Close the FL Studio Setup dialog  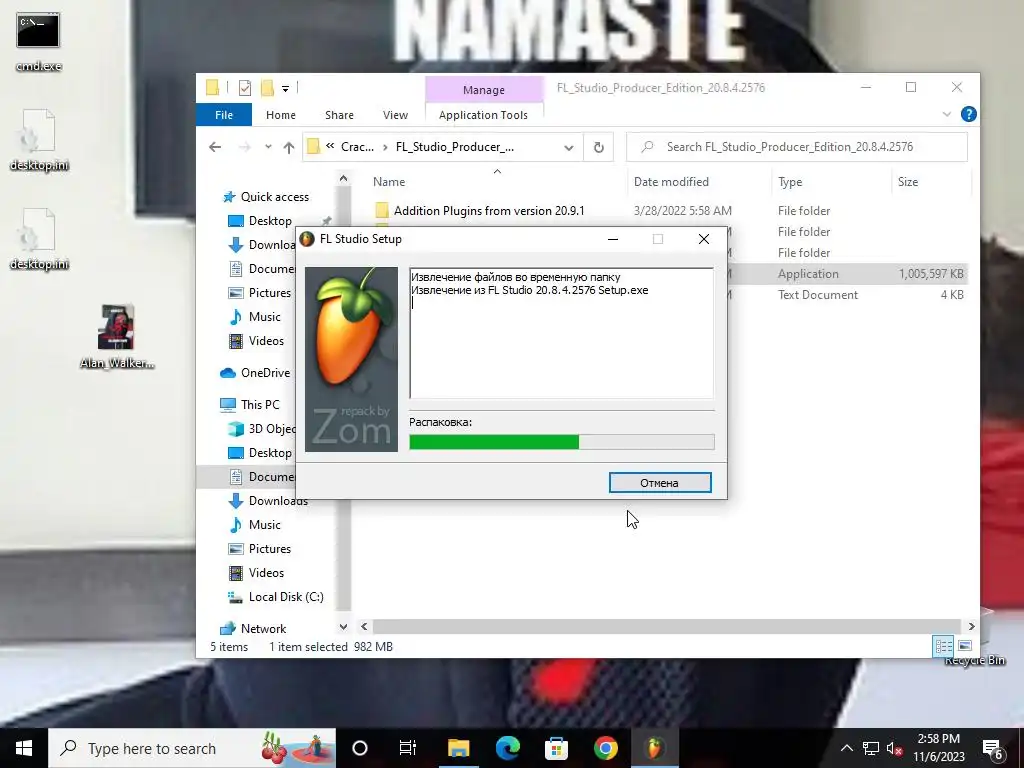(703, 239)
